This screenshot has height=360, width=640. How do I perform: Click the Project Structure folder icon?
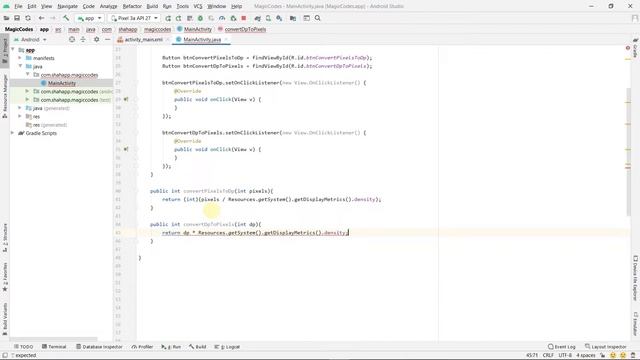293,18
